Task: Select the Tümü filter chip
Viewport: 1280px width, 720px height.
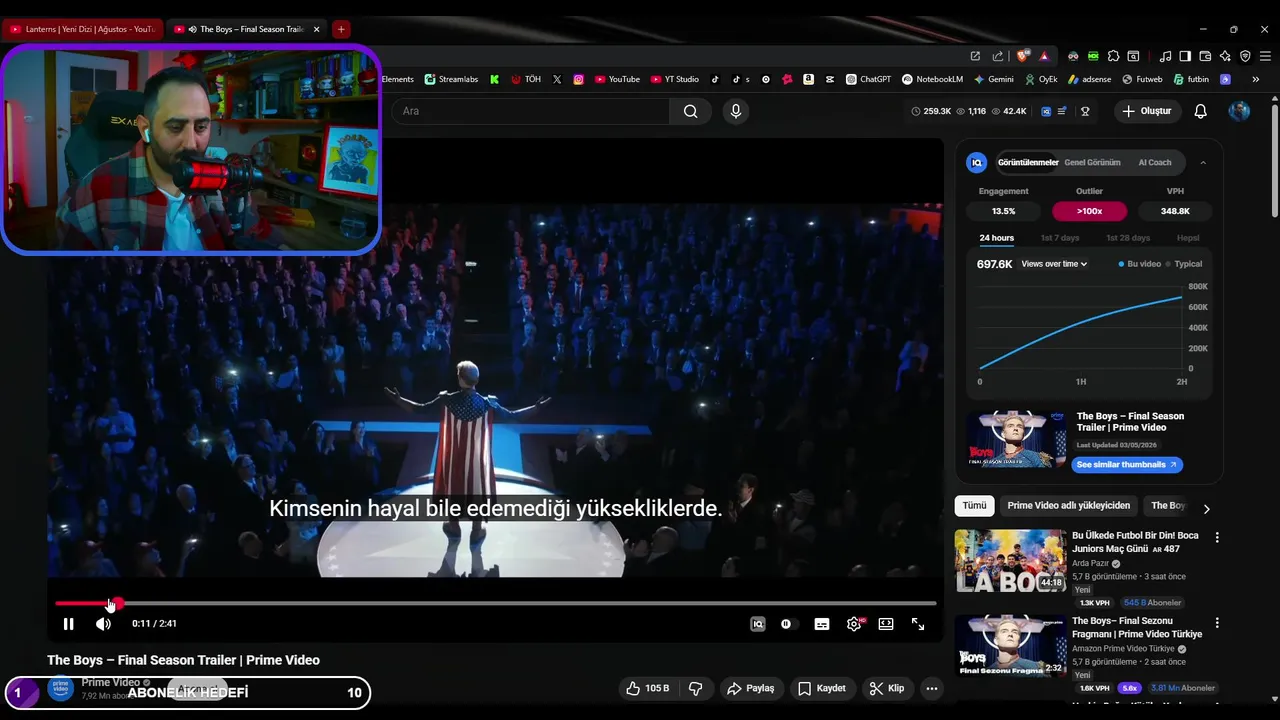Action: tap(974, 506)
